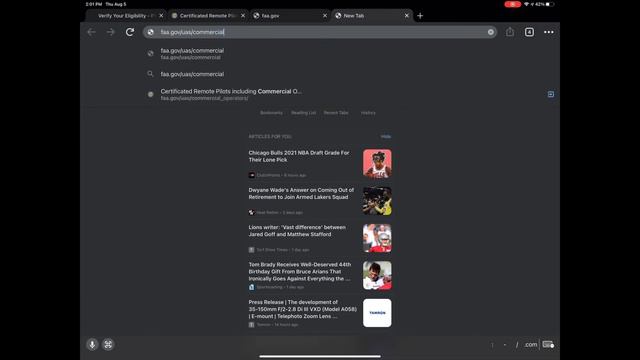The height and width of the screenshot is (360, 640).
Task: Tap the Dwyane Wade article thumbnail
Action: [377, 201]
